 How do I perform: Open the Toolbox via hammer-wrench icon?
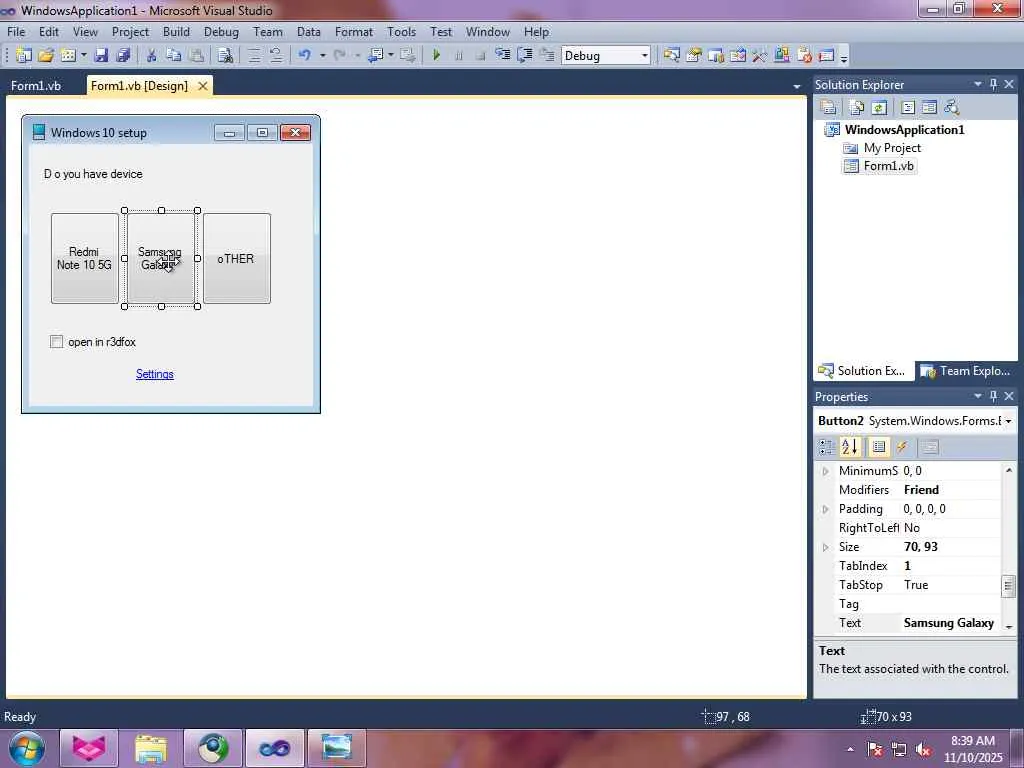[760, 56]
